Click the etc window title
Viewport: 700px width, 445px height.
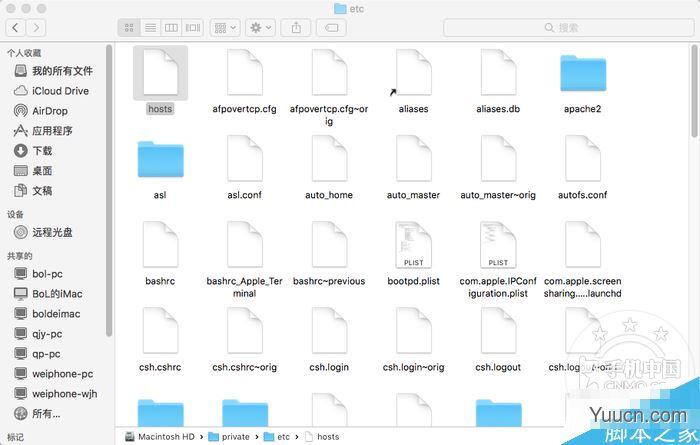(349, 8)
